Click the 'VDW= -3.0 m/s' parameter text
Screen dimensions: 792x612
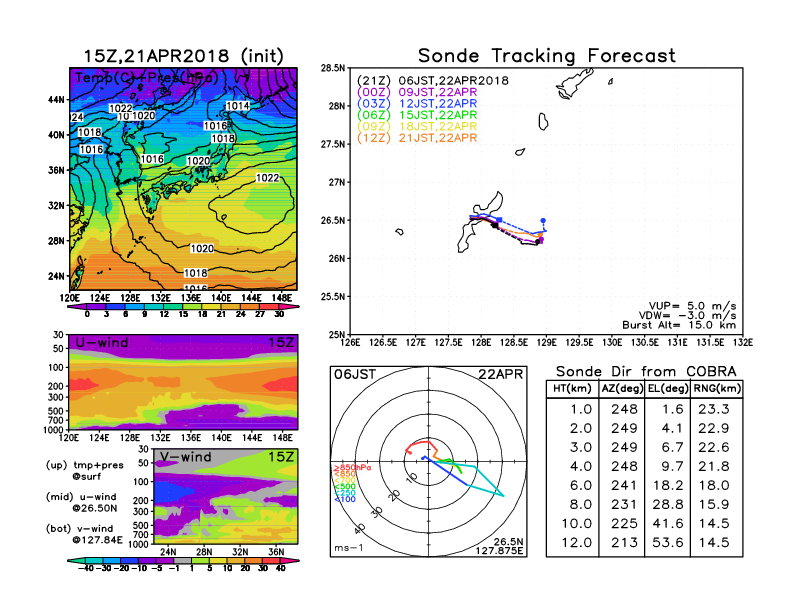pos(687,316)
